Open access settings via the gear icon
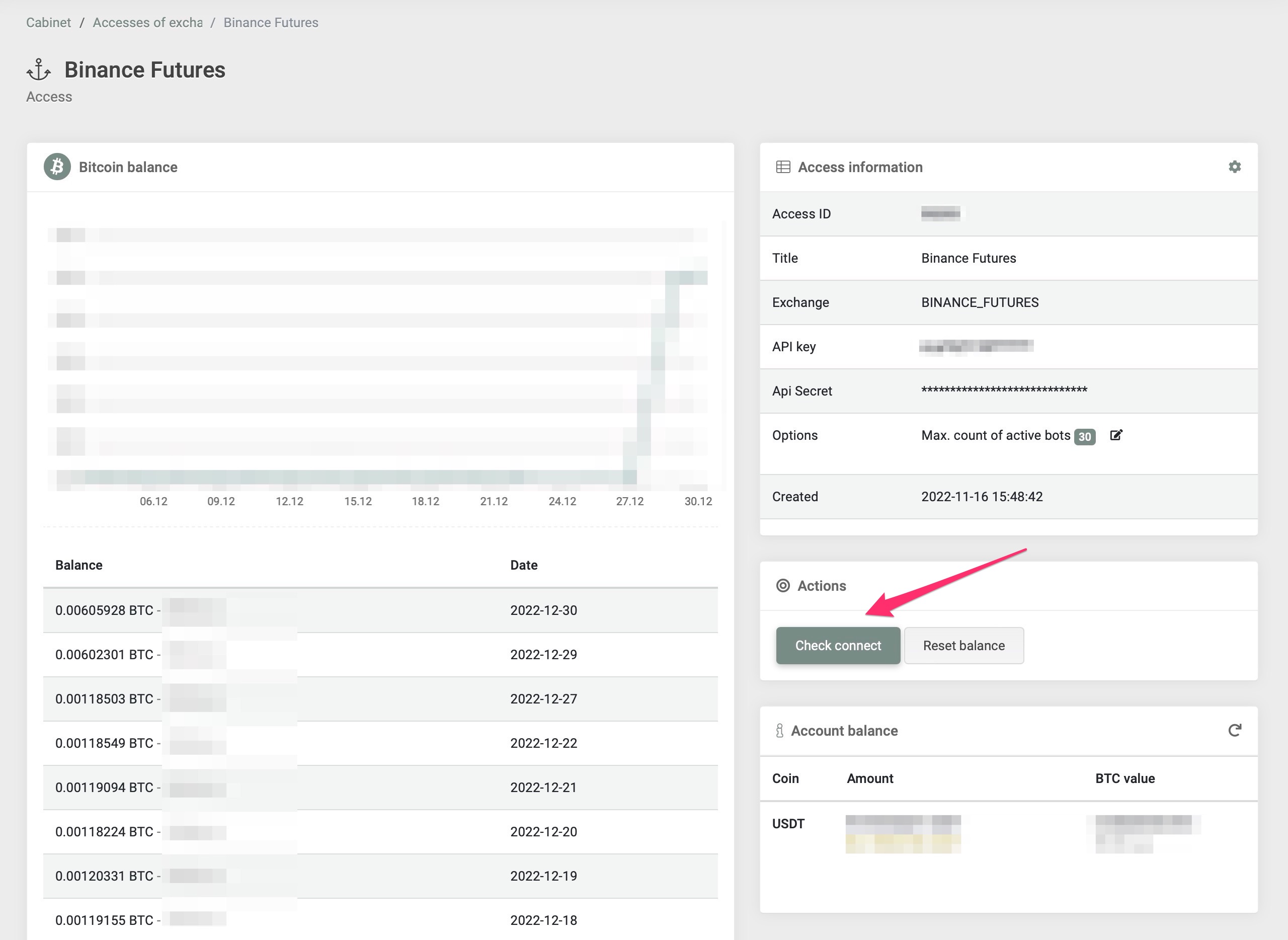Viewport: 1288px width, 940px height. [x=1235, y=167]
